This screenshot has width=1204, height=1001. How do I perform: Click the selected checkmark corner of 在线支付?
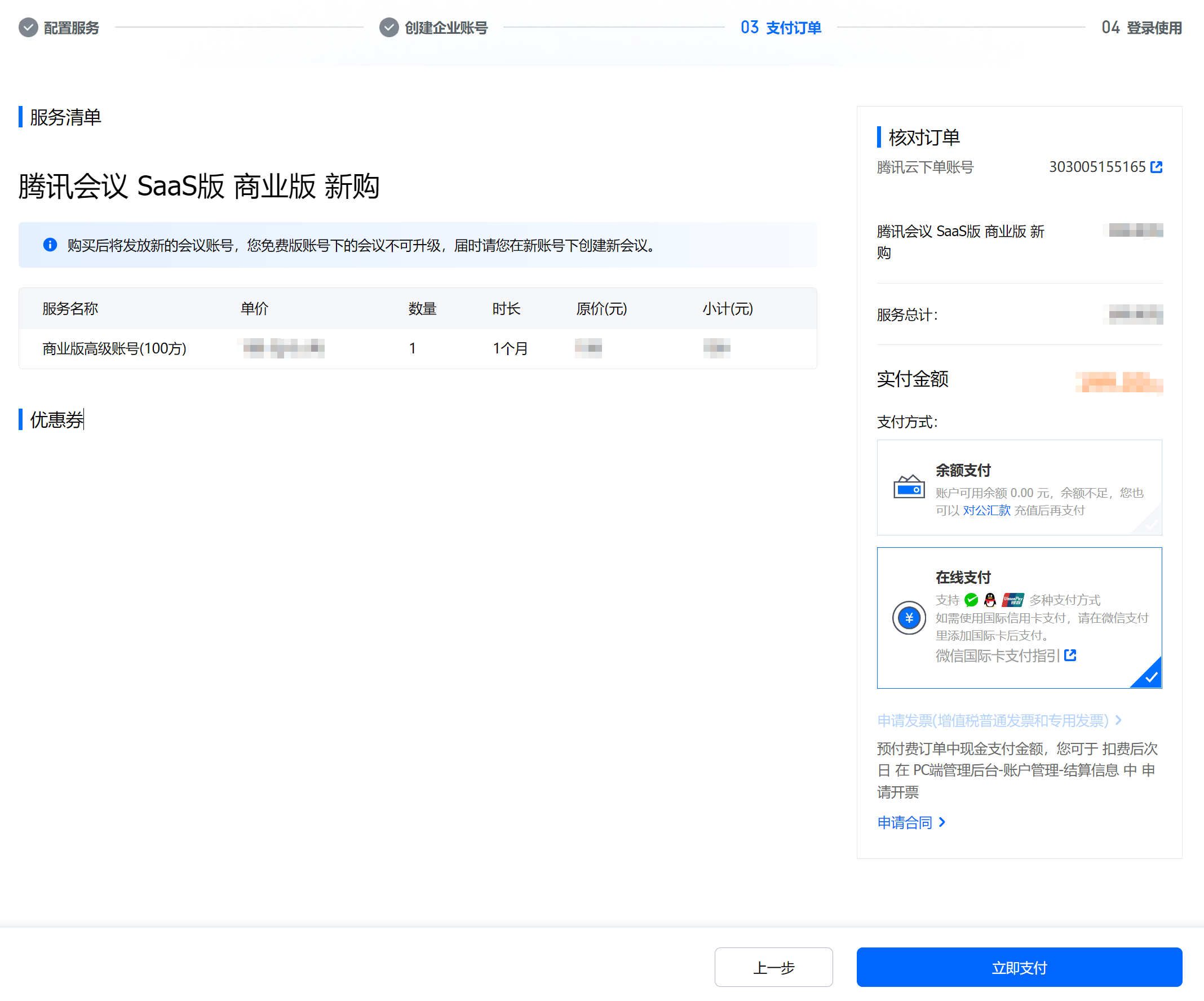(x=1148, y=675)
